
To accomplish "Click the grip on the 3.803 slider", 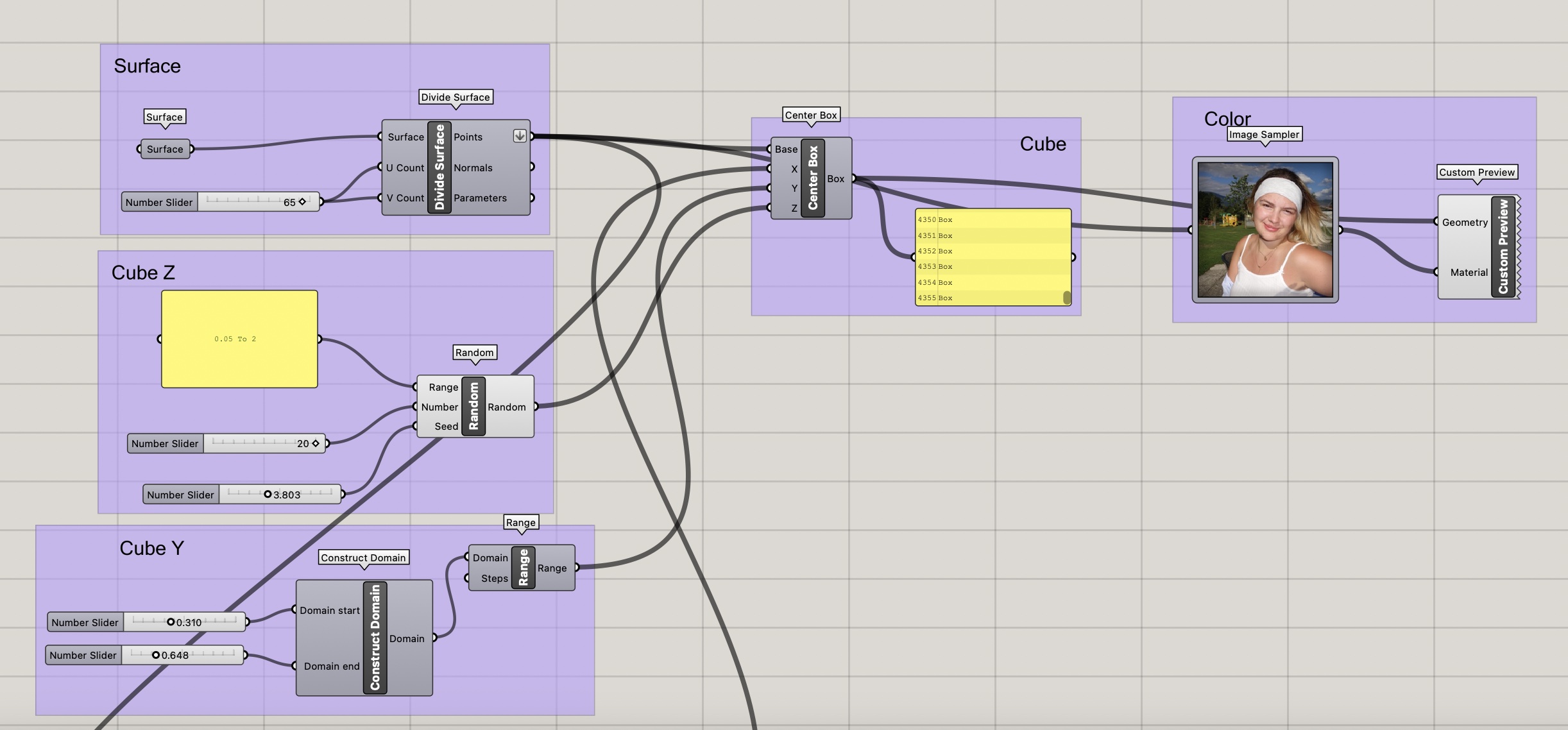I will pos(269,494).
